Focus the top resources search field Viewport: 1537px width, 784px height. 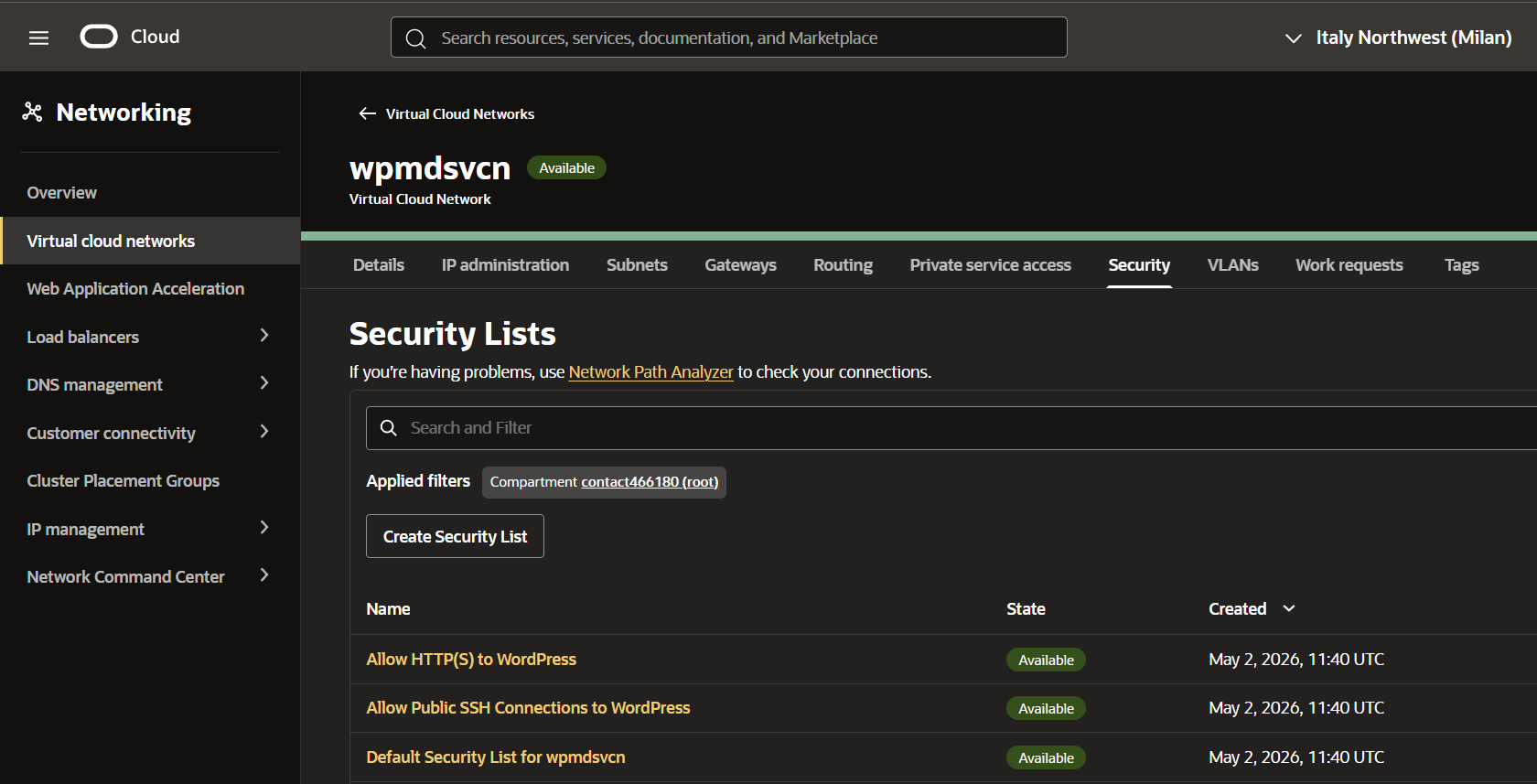tap(729, 38)
